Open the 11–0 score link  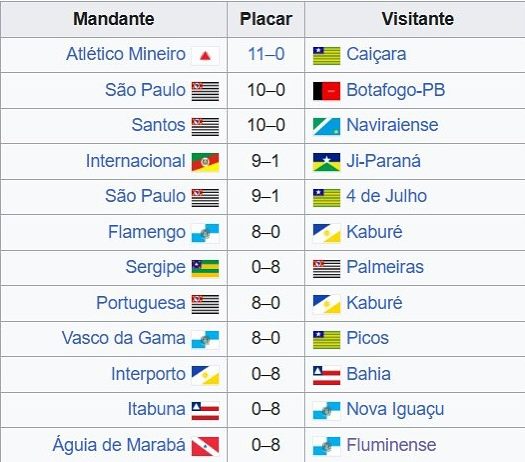click(266, 54)
